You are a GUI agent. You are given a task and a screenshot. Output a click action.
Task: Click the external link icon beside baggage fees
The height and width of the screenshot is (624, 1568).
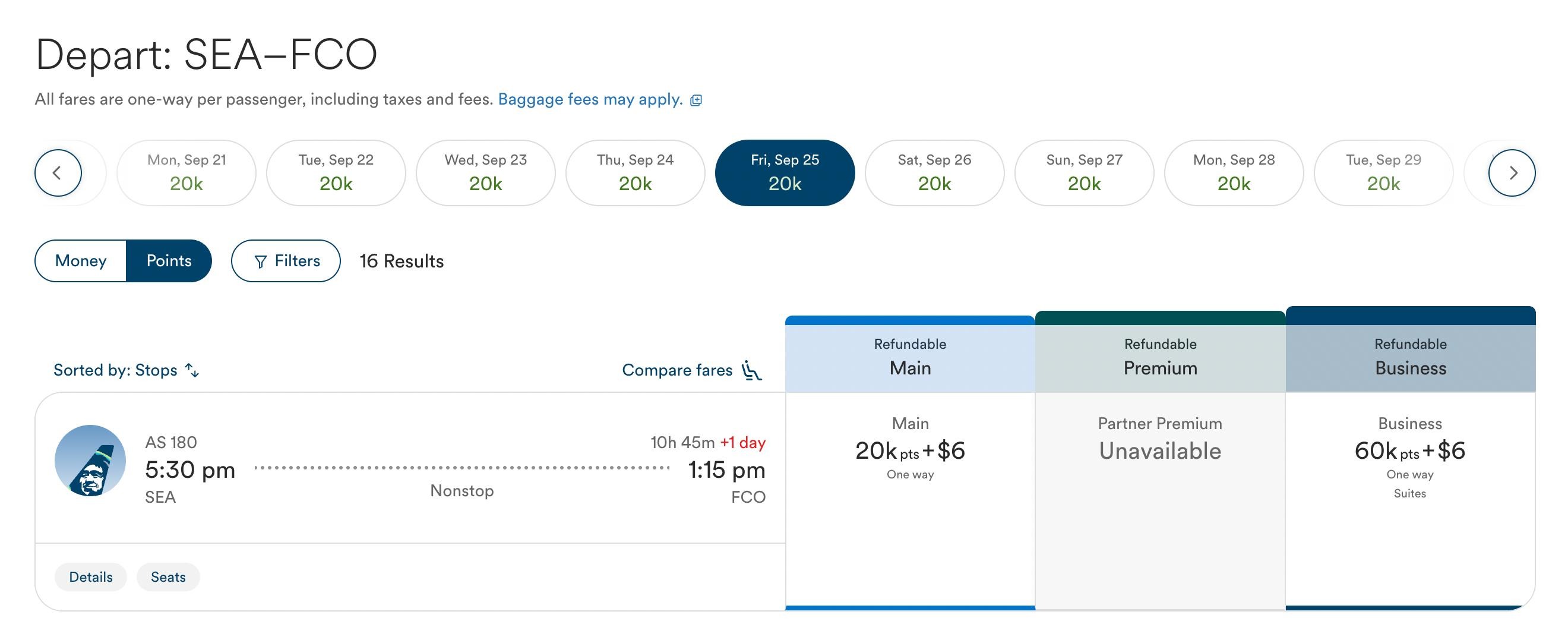point(696,100)
